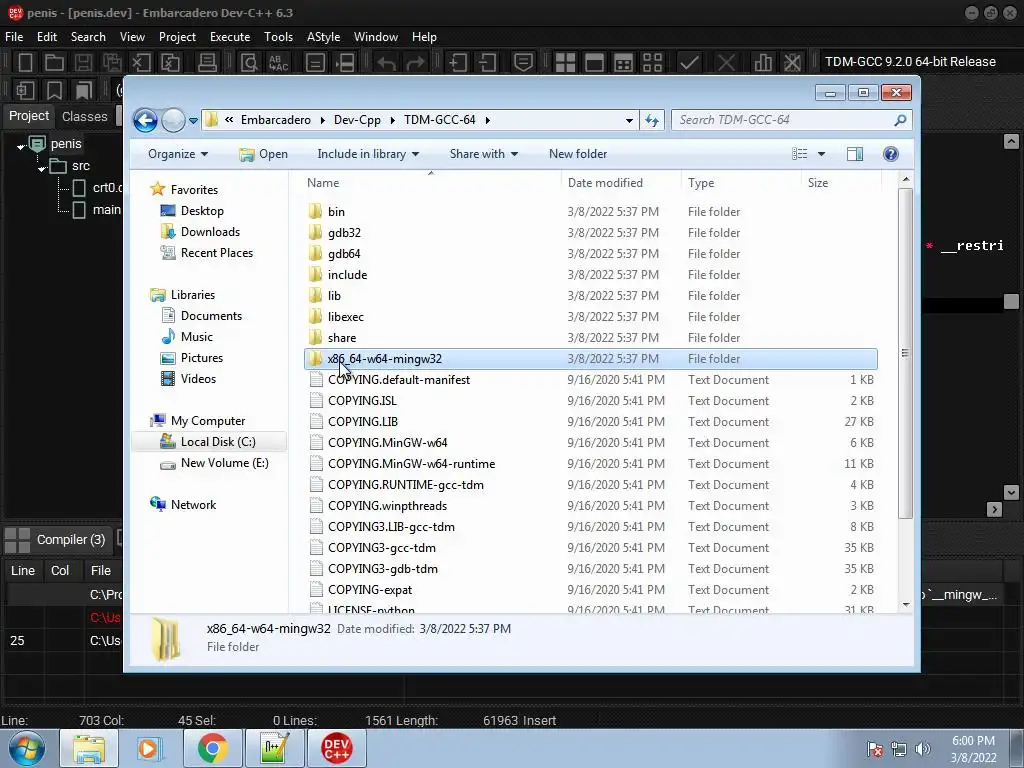Click the Run window icon in Dev-C++ toolbar
Viewport: 1024px width, 768px height.
click(x=594, y=62)
